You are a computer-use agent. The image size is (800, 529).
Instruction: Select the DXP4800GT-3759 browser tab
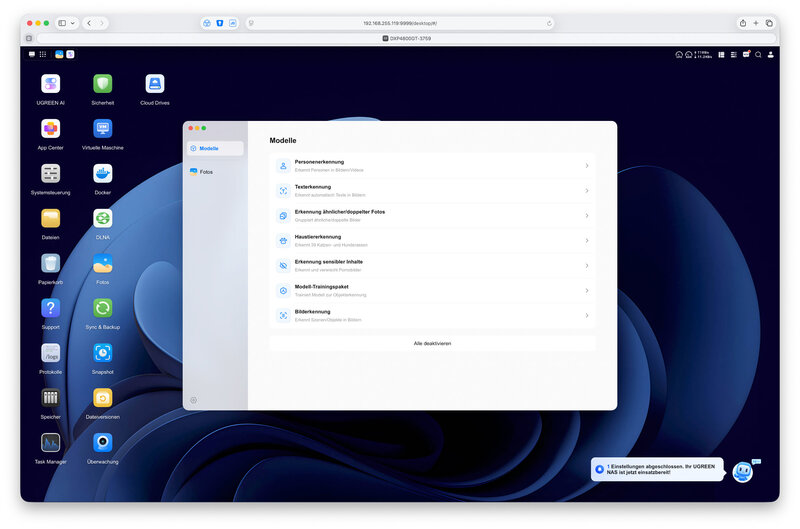click(407, 38)
